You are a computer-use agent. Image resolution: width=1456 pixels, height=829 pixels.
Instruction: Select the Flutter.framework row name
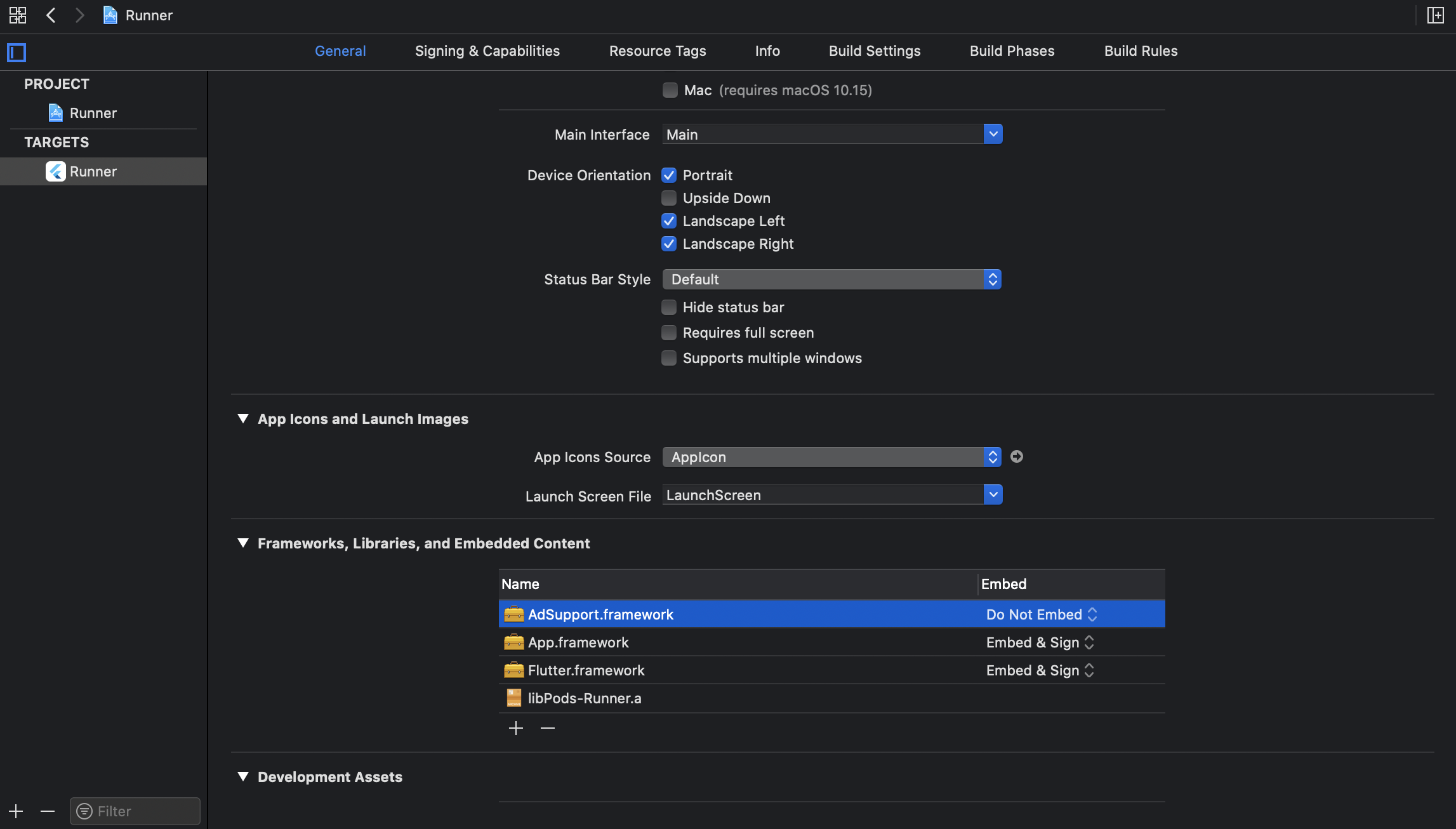(586, 670)
